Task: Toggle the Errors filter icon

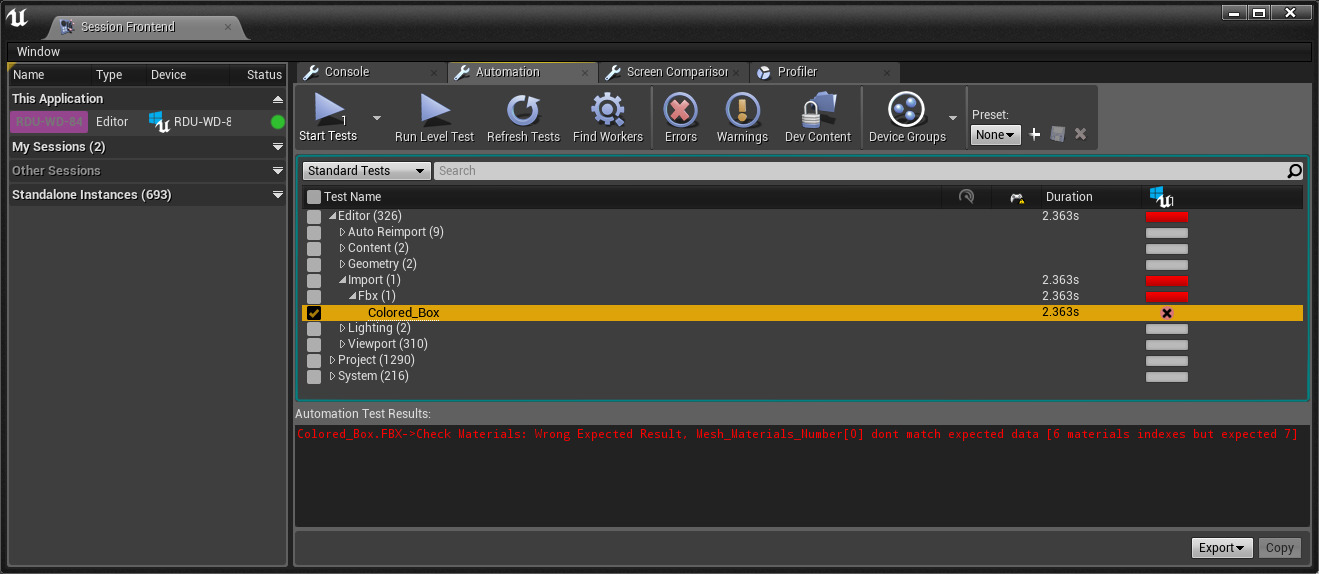Action: tap(680, 109)
